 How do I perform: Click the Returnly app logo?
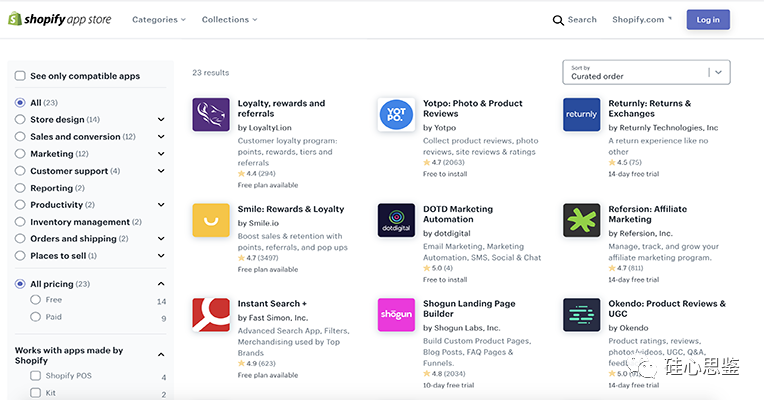581,115
